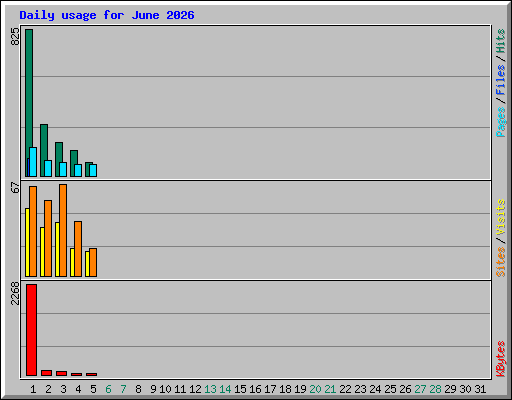This screenshot has width=512, height=400.
Task: Click day 30 on the date axis
Action: click(x=465, y=389)
